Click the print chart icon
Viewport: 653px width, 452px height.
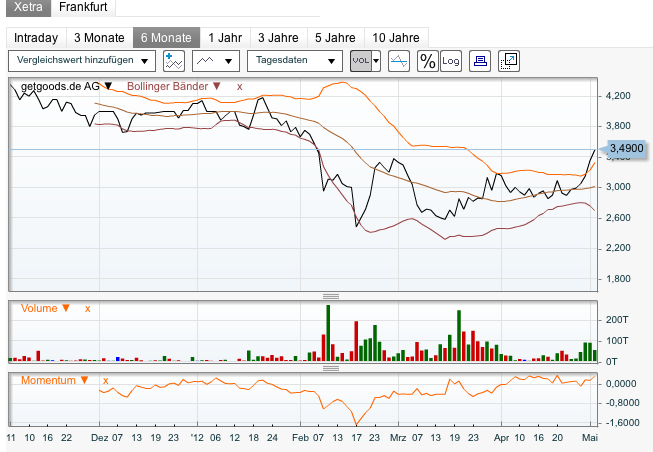tap(480, 61)
